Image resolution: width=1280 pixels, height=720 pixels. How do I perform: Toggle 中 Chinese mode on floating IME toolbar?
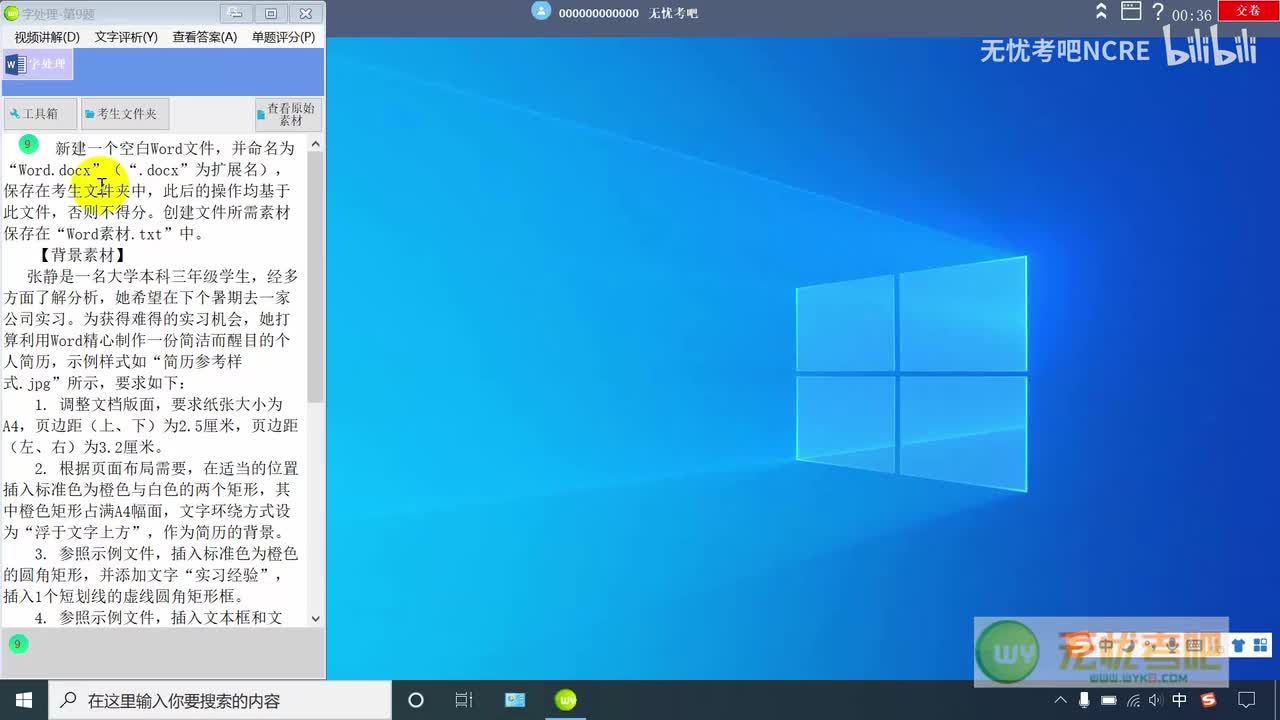[1106, 645]
